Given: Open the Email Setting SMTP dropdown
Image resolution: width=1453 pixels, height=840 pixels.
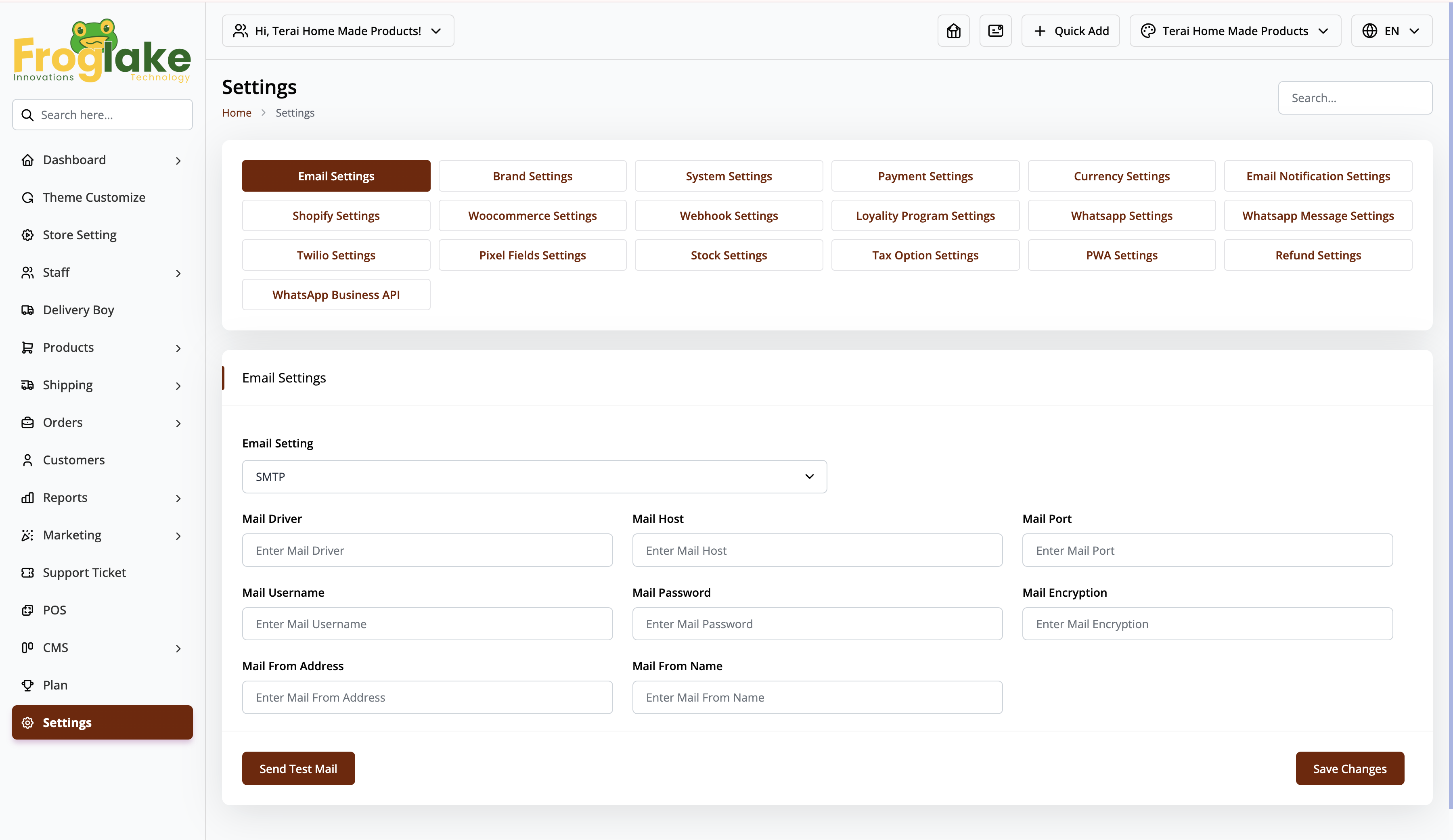Looking at the screenshot, I should click(534, 477).
